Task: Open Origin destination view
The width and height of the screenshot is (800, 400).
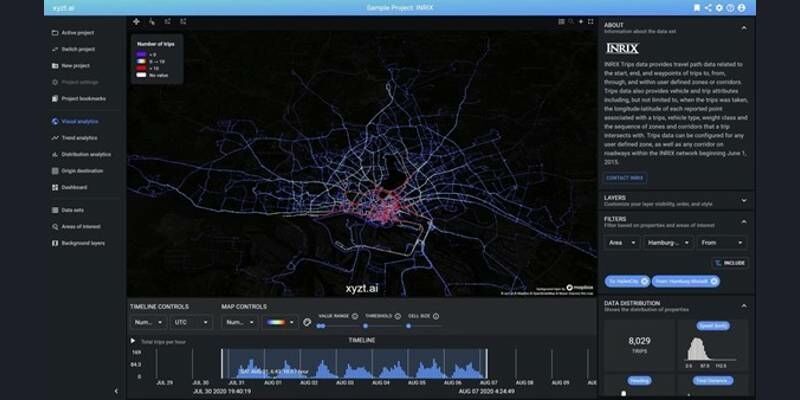Action: (84, 171)
